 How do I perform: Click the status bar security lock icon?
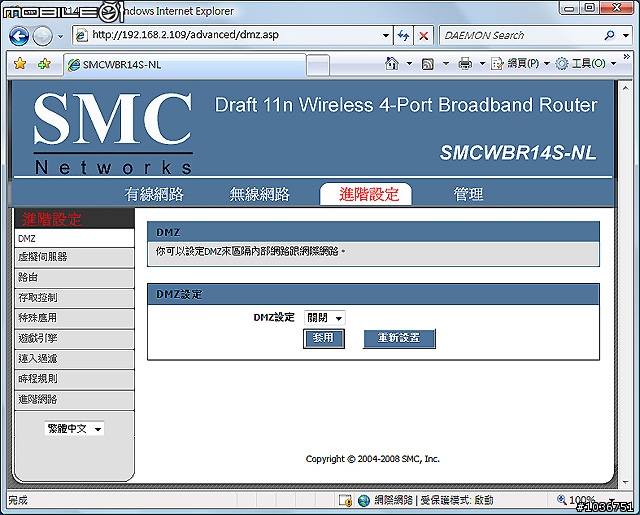click(x=345, y=500)
